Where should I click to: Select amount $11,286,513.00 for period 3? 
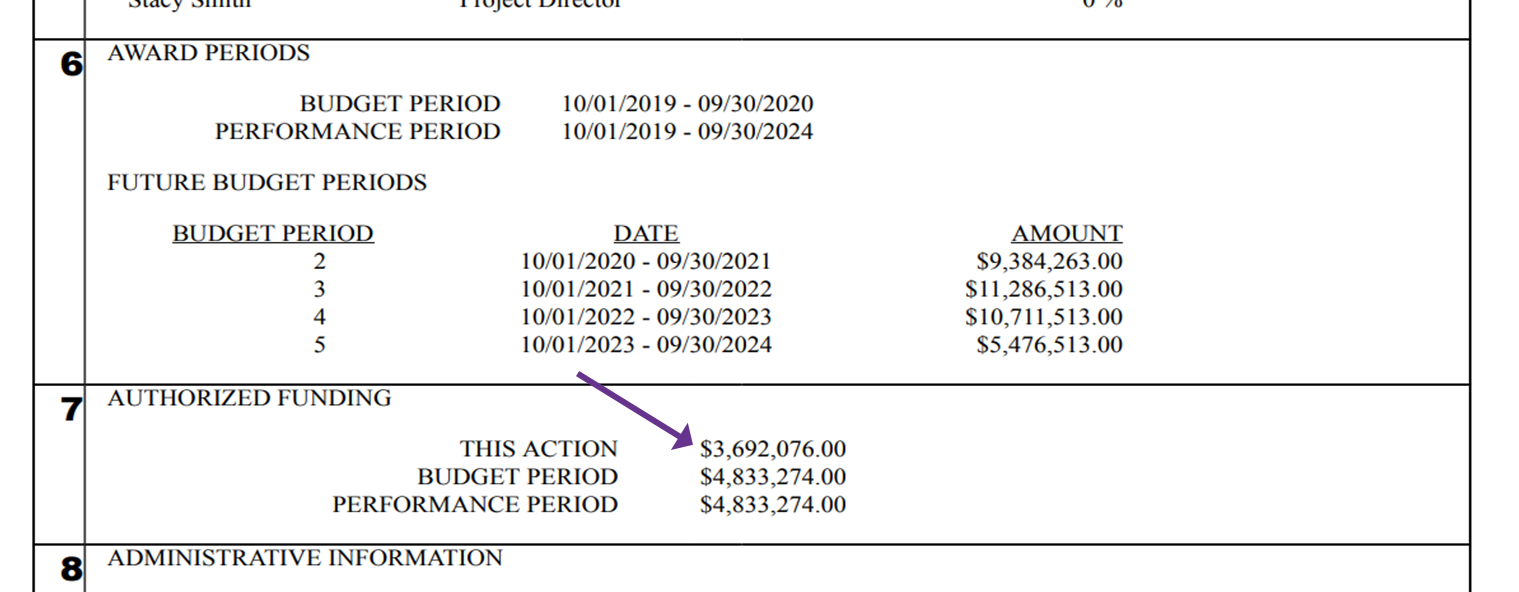point(1044,290)
